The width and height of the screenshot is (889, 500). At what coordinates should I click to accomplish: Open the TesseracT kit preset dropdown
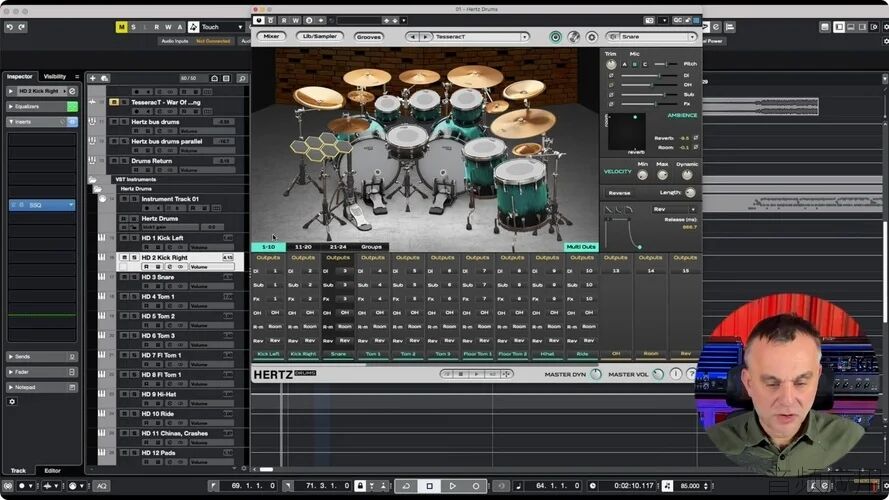pos(524,37)
